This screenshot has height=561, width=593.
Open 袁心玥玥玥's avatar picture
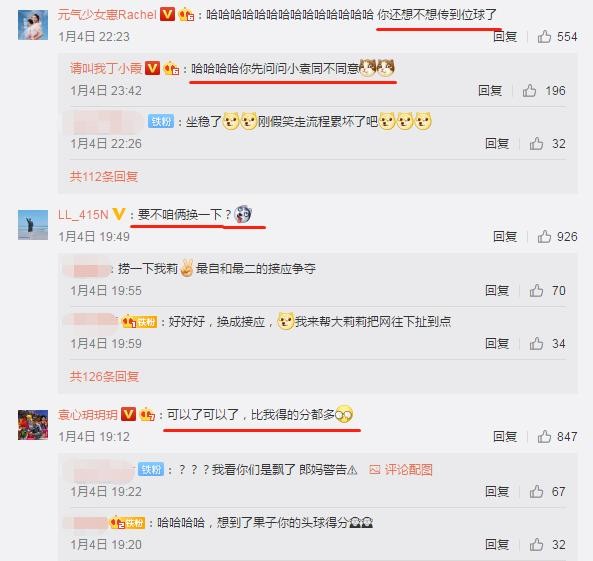[33, 425]
